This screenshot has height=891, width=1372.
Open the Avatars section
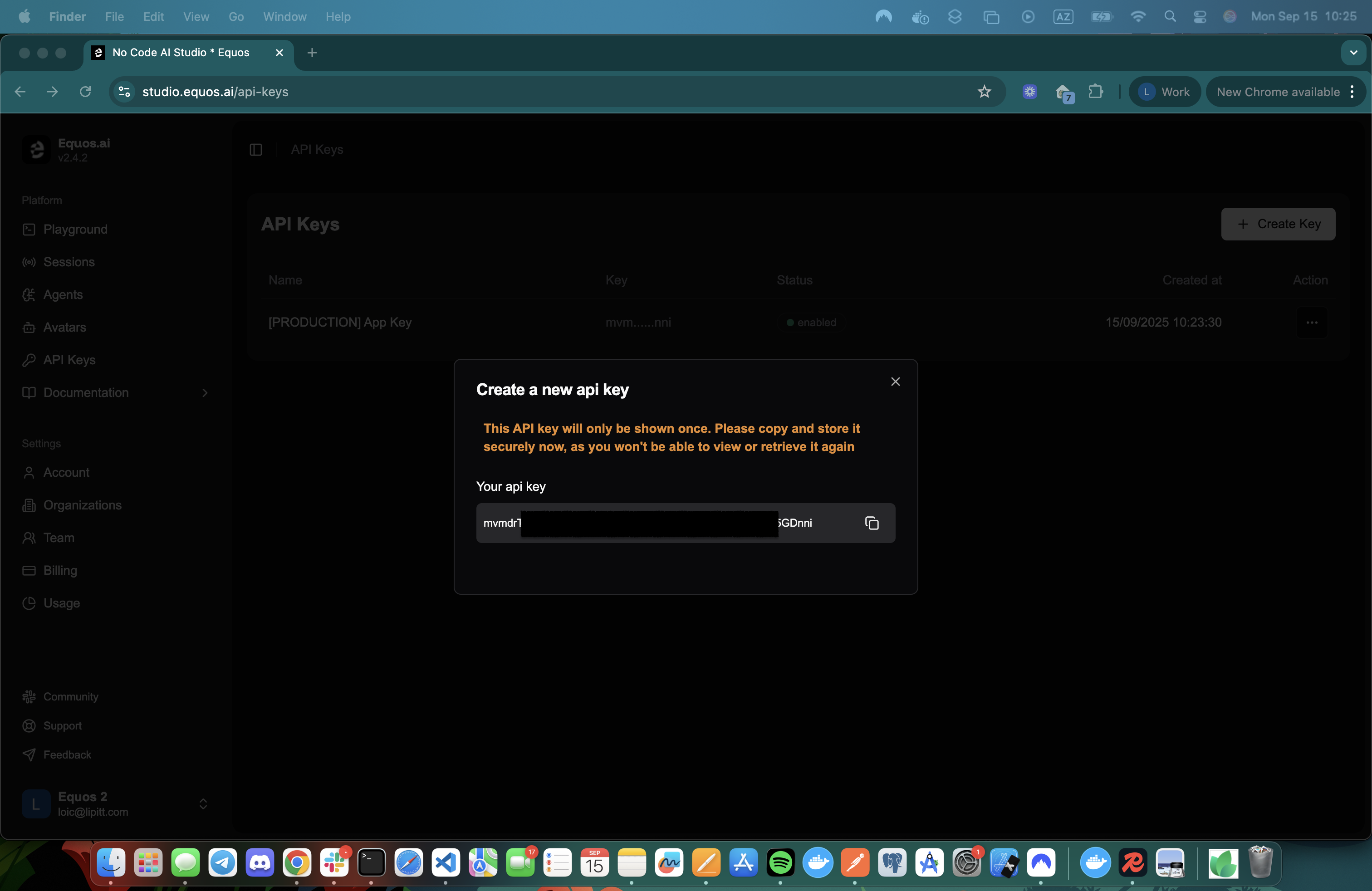64,328
